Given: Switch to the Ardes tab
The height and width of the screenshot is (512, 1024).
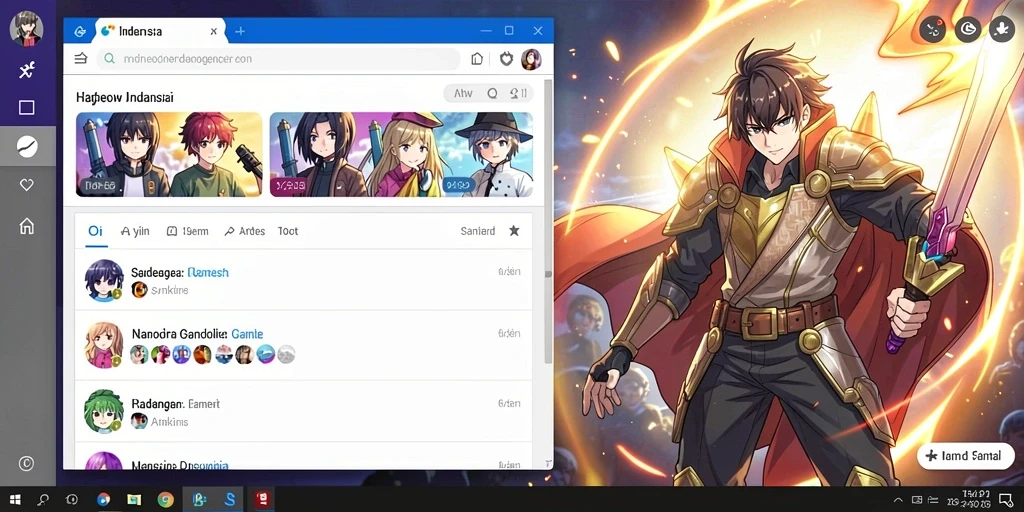Looking at the screenshot, I should click(245, 231).
